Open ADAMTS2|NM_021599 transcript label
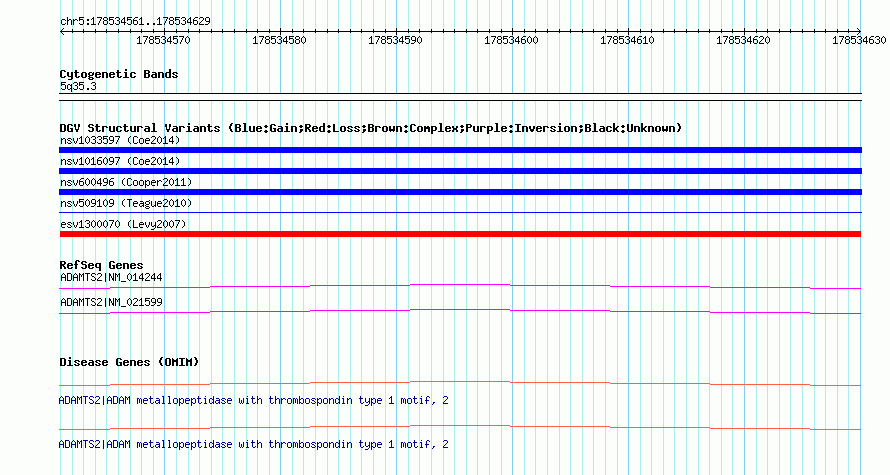The width and height of the screenshot is (890, 475). pyautogui.click(x=111, y=302)
